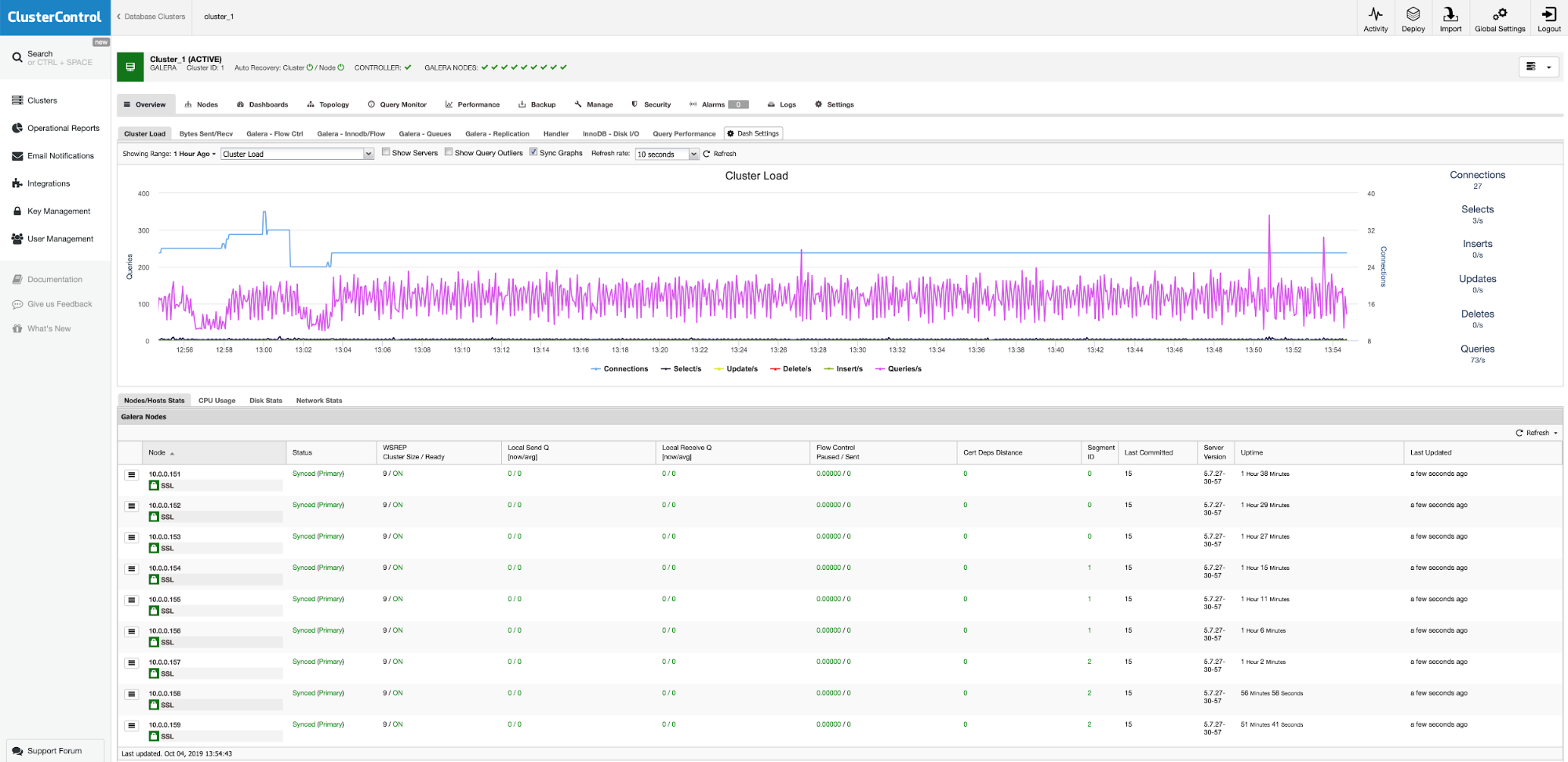Toggle cluster auto recovery power icon
Screen dimensions: 1568x762
310,67
